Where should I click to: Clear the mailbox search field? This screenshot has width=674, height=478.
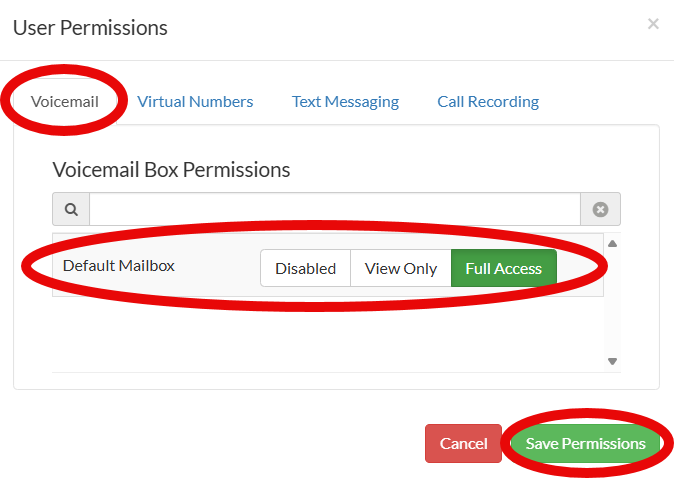(x=600, y=209)
